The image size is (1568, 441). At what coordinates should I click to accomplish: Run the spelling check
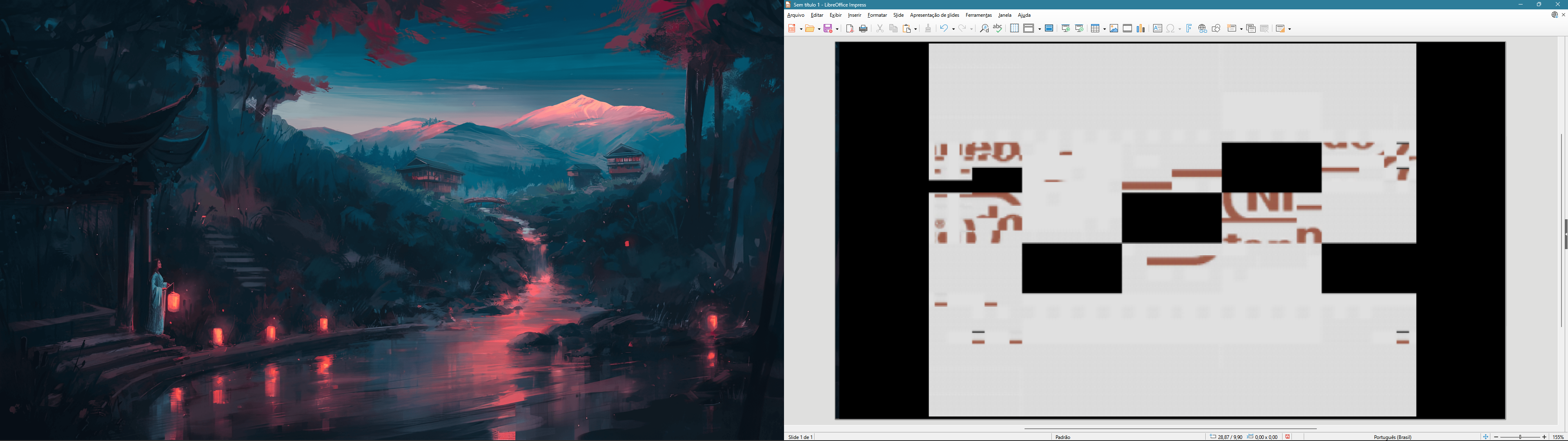click(998, 29)
